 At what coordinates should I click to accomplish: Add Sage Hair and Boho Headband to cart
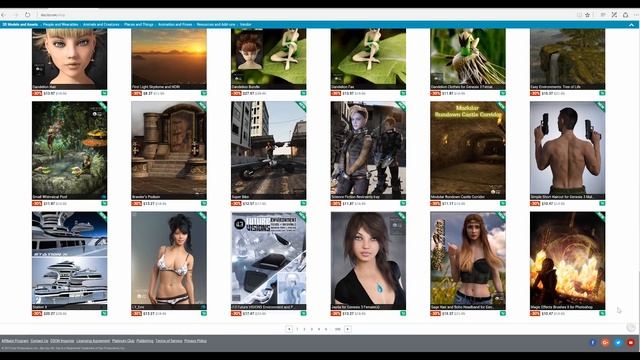[x=502, y=313]
